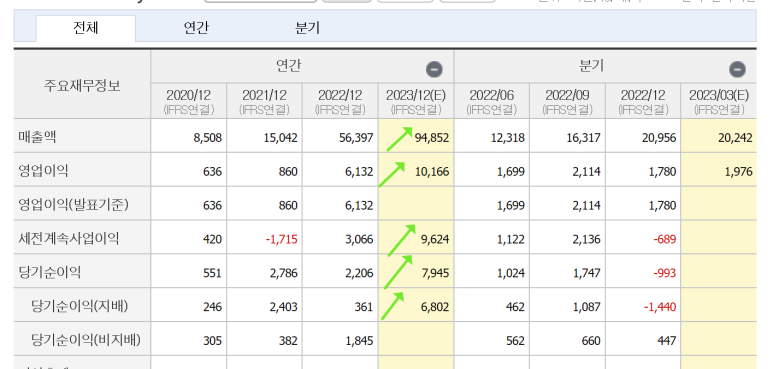The height and width of the screenshot is (369, 773).
Task: Select 매출액 value 15,042
Action: 280,138
